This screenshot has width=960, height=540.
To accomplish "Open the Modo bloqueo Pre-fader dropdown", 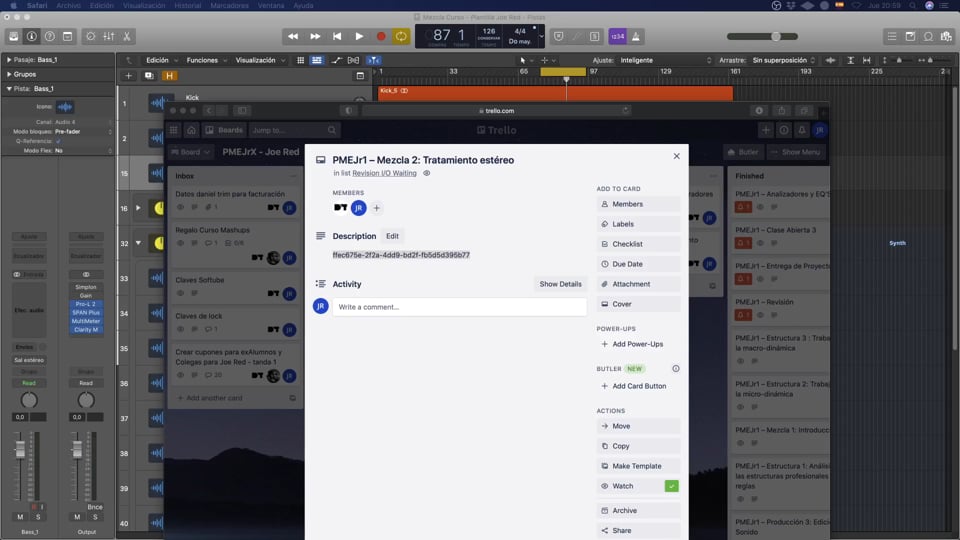I will [x=83, y=132].
